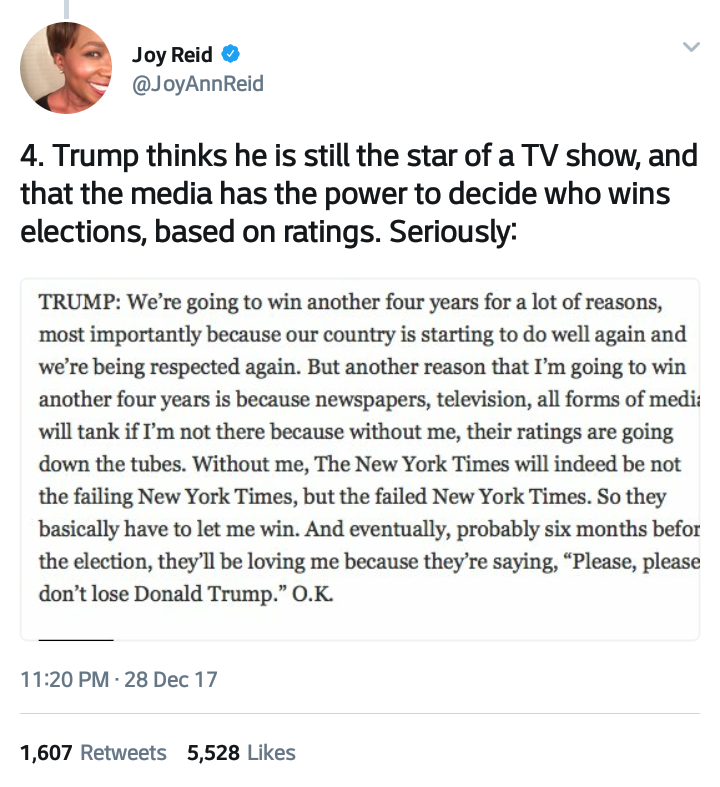Open the embedded Trump quote image
720x787 pixels.
[360, 458]
